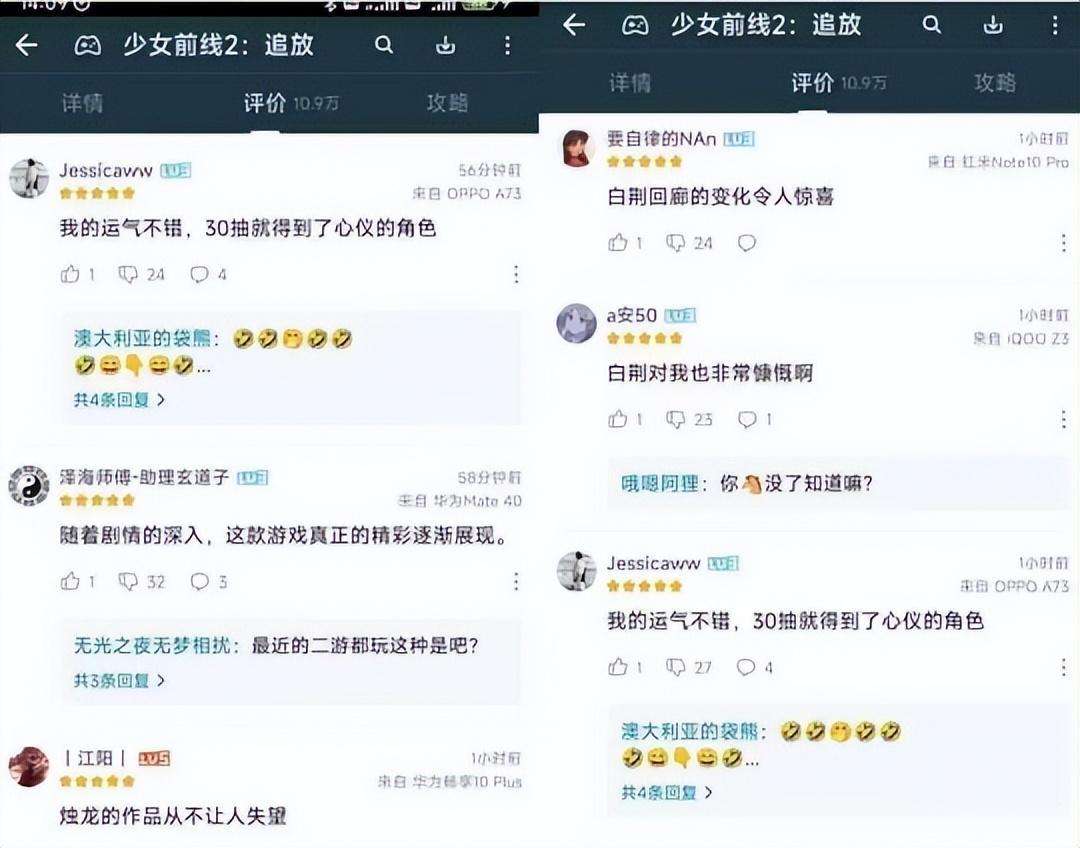
Task: Open search in the right screenshot header
Action: pos(931,25)
